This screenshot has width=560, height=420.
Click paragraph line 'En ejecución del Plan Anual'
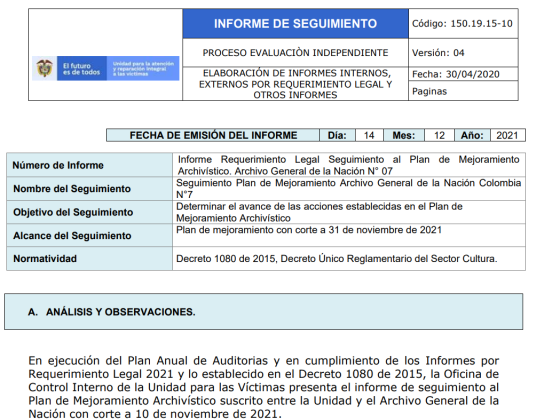pos(264,361)
